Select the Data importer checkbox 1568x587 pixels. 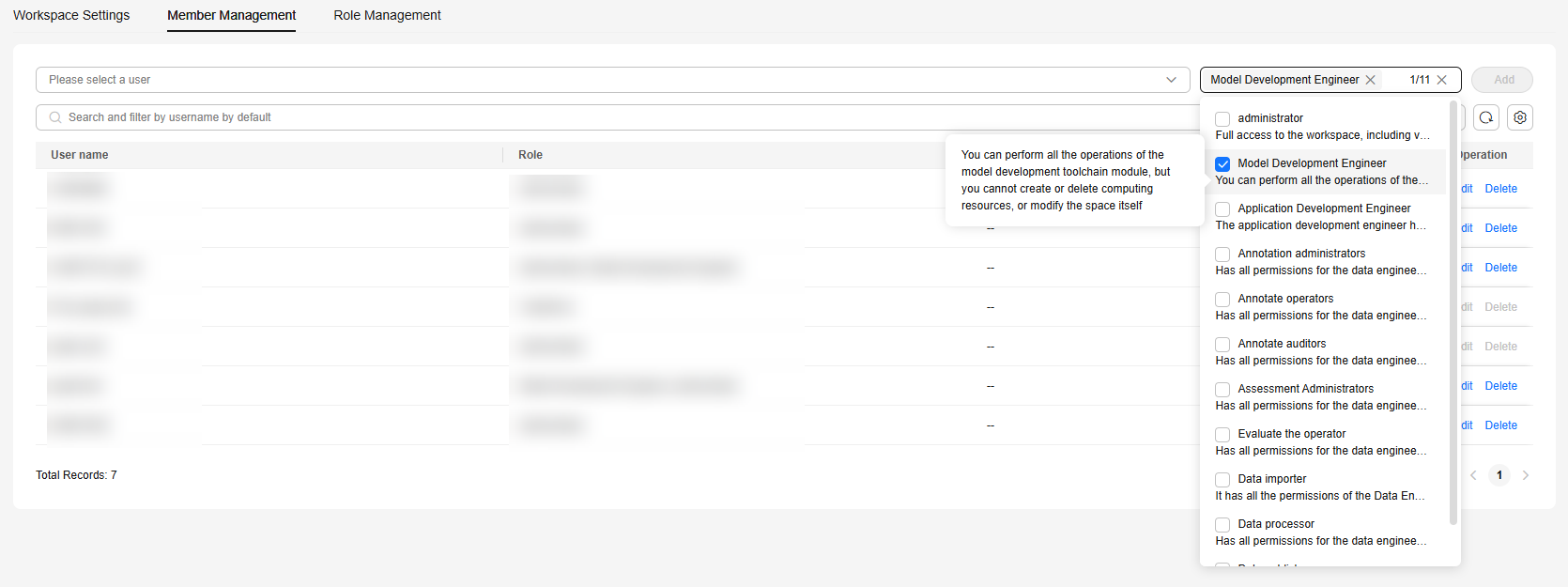(x=1222, y=480)
